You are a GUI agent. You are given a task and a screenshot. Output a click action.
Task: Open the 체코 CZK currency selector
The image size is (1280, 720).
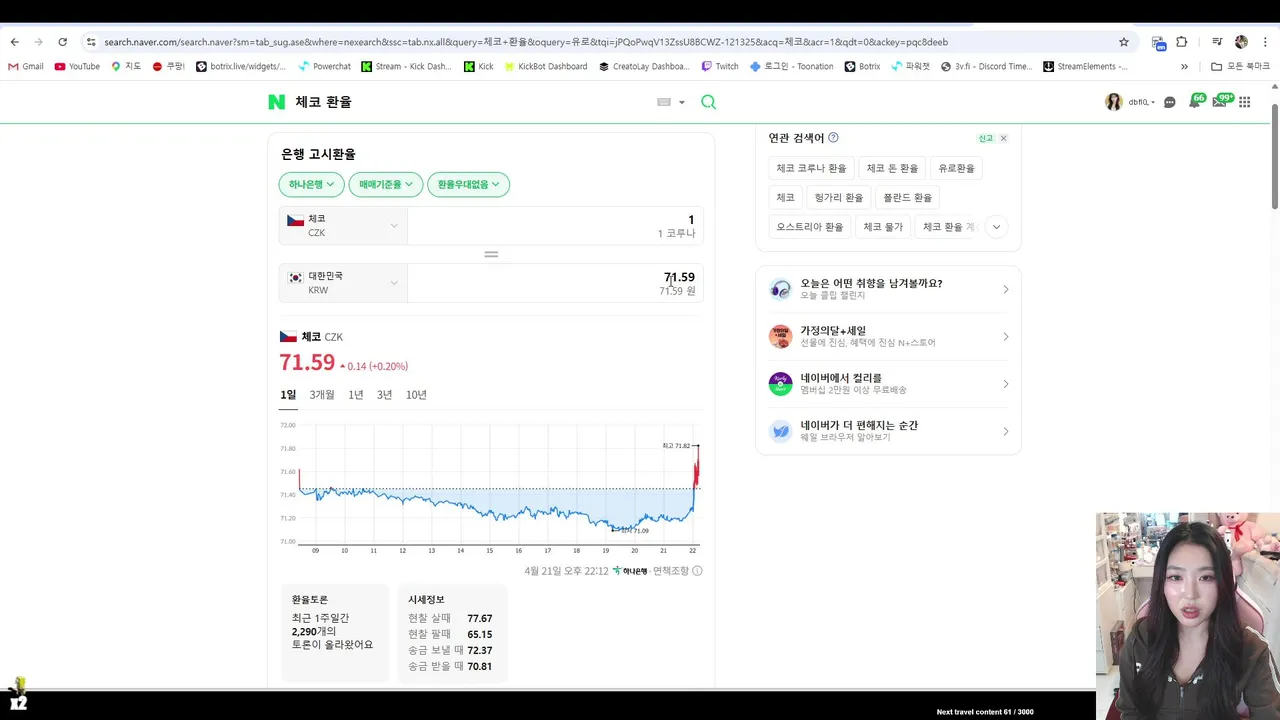pos(343,225)
